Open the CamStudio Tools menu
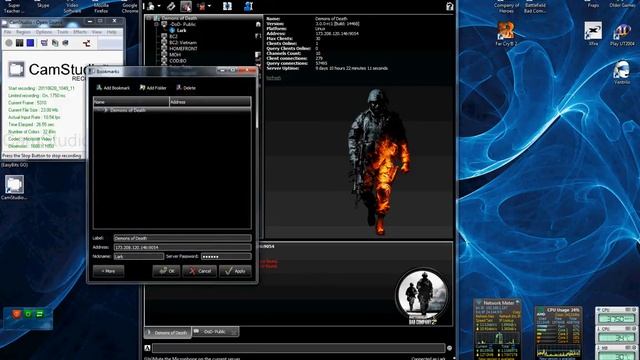 [62, 32]
